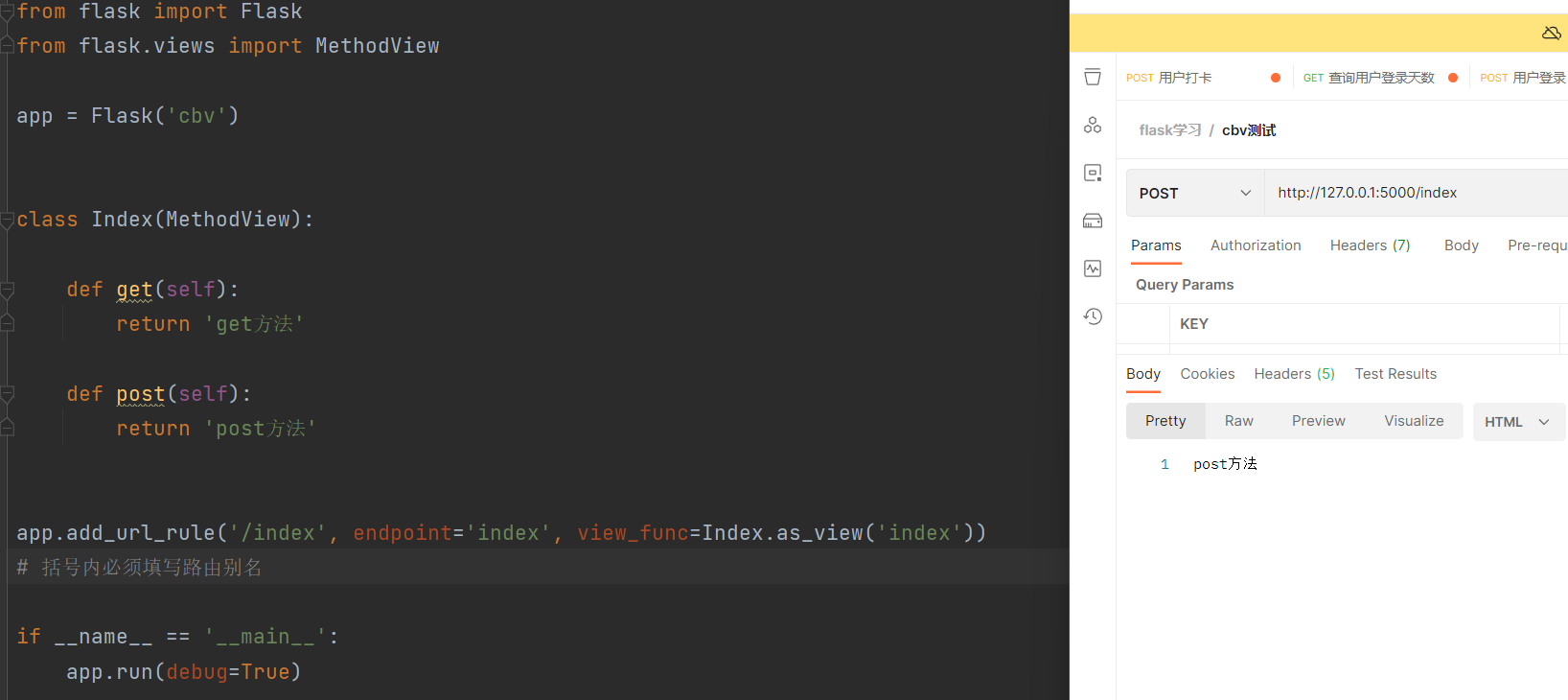Select the Pre-request script tab
The image size is (1568, 700).
[x=1537, y=245]
